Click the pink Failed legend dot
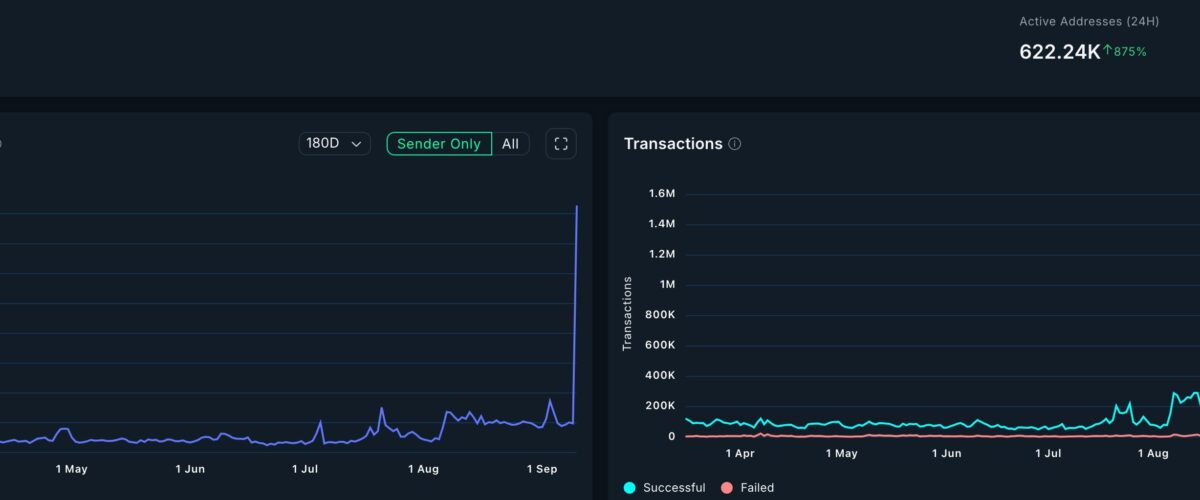Image resolution: width=1200 pixels, height=500 pixels. [x=727, y=488]
